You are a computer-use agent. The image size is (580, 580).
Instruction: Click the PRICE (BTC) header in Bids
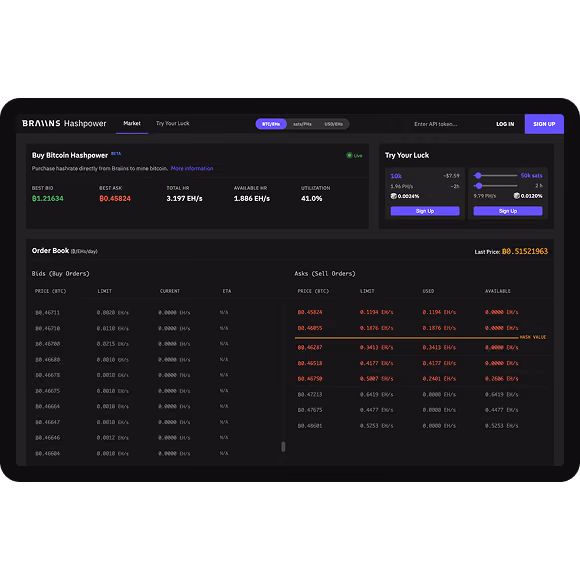pyautogui.click(x=50, y=291)
